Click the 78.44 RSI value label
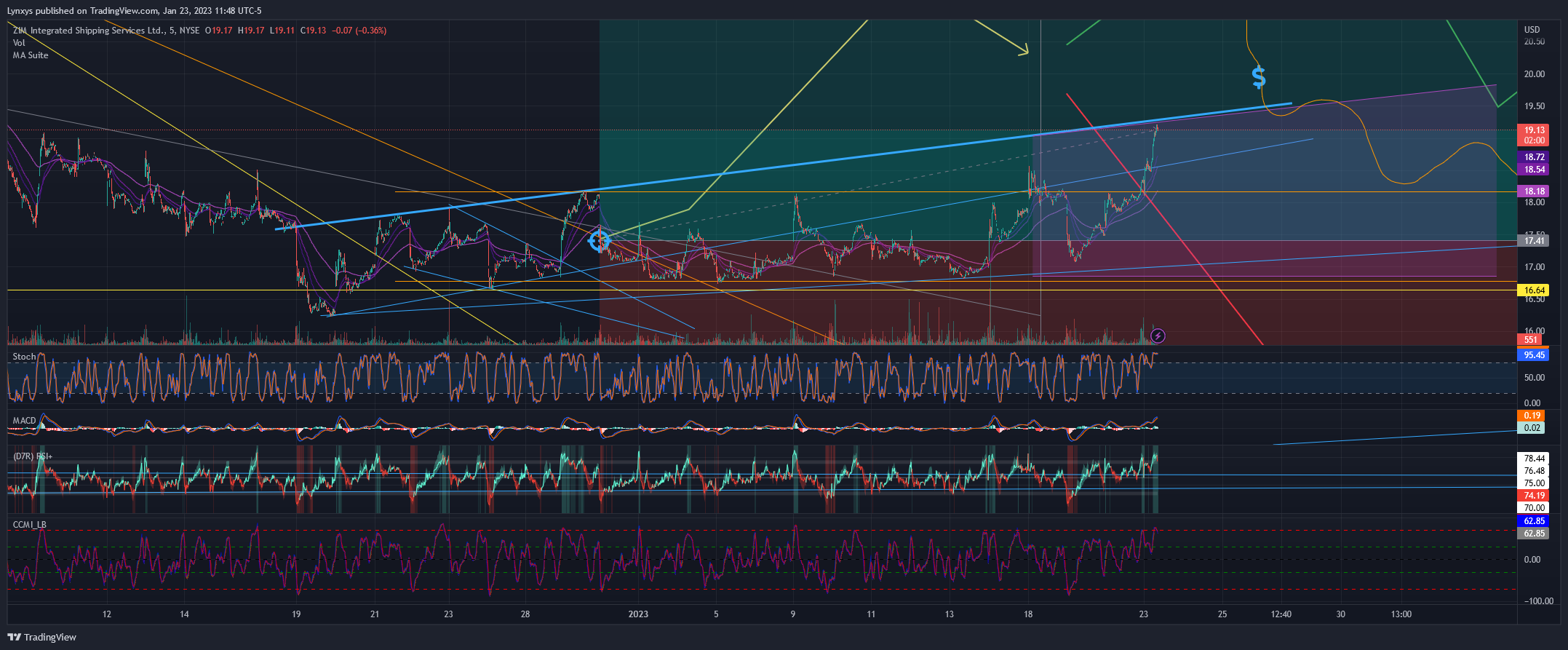Screen dimensions: 1568x650 1533,459
